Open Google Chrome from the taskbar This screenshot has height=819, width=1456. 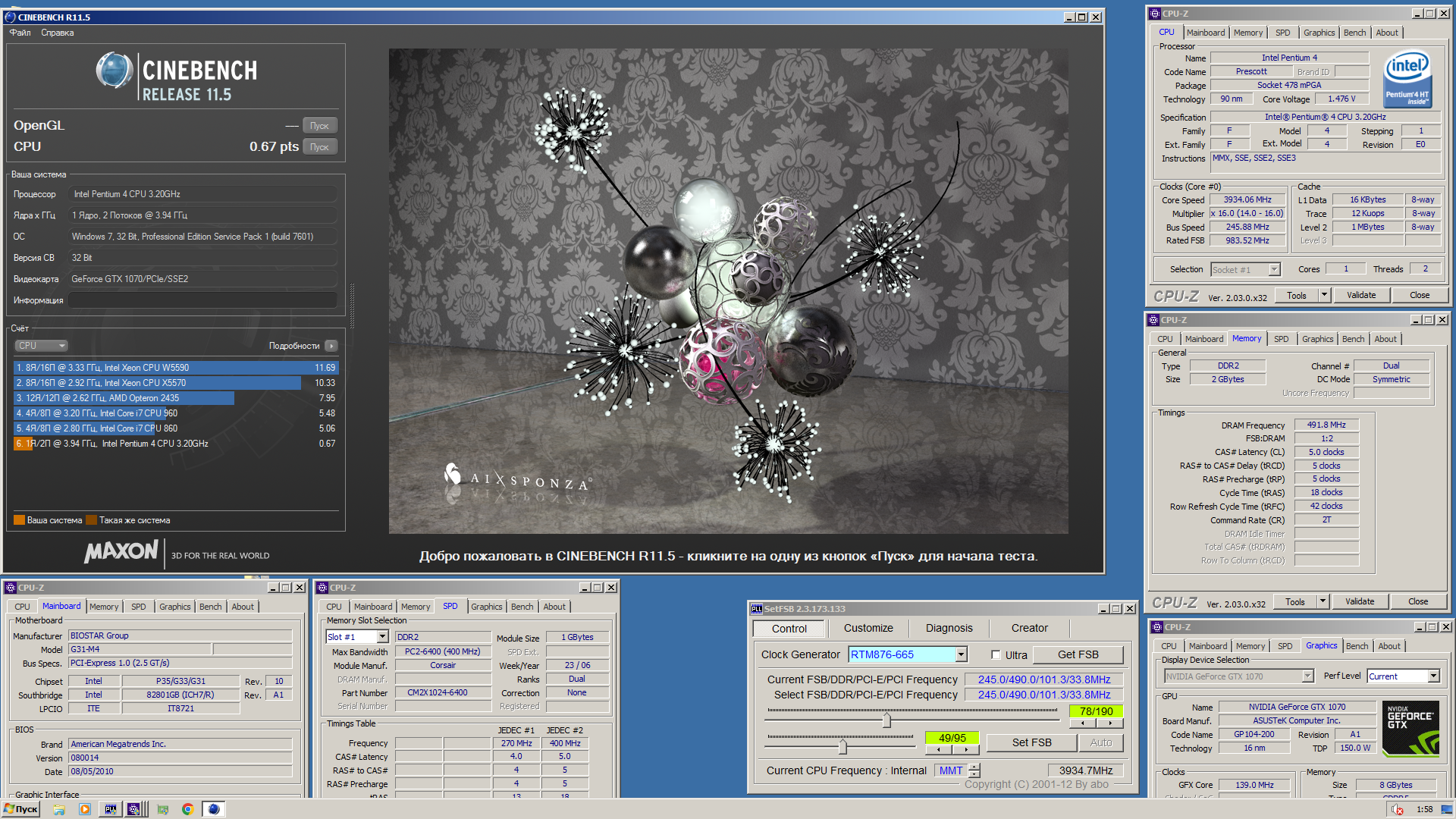pyautogui.click(x=187, y=809)
